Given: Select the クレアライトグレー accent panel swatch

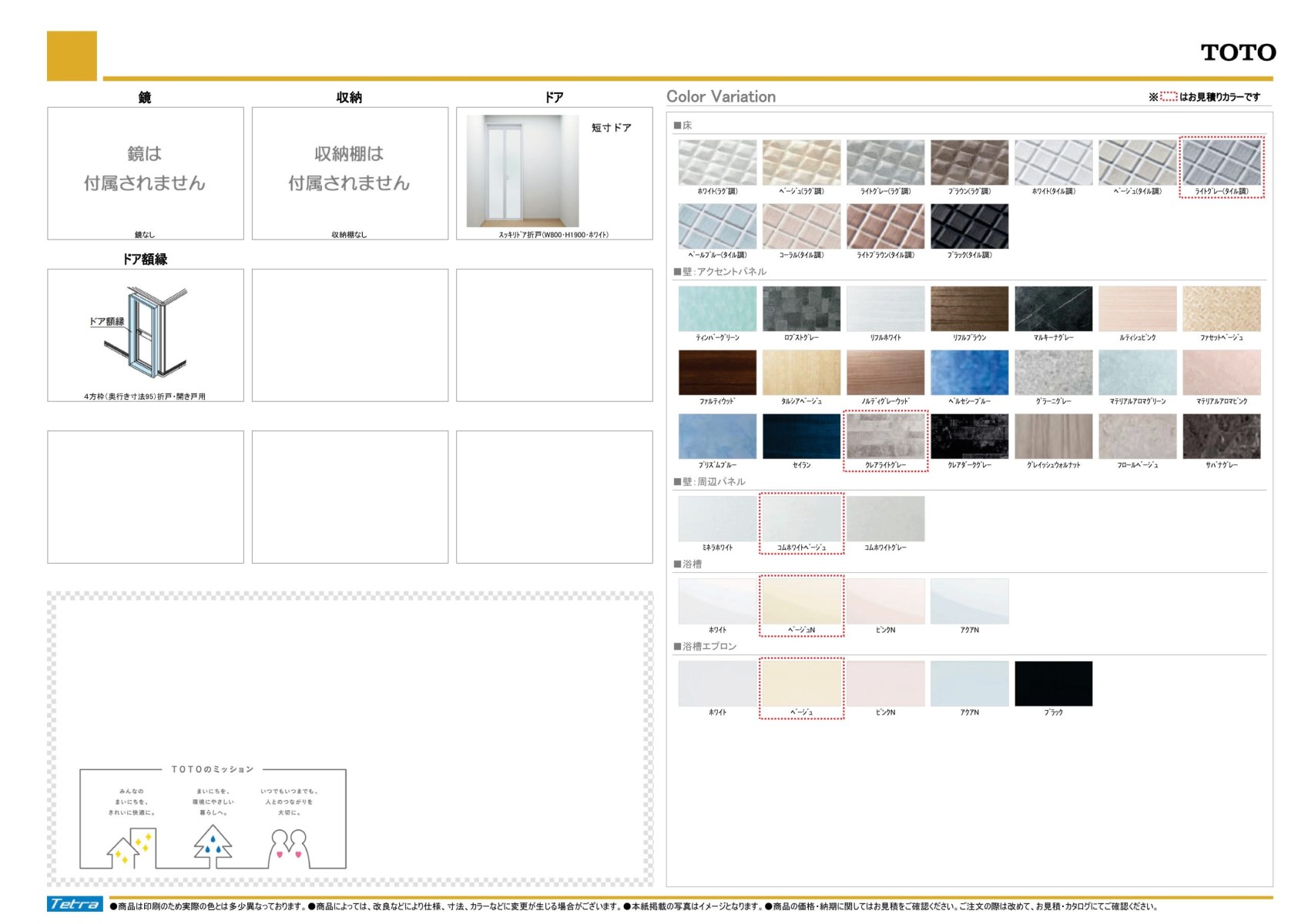Looking at the screenshot, I should pos(885,437).
